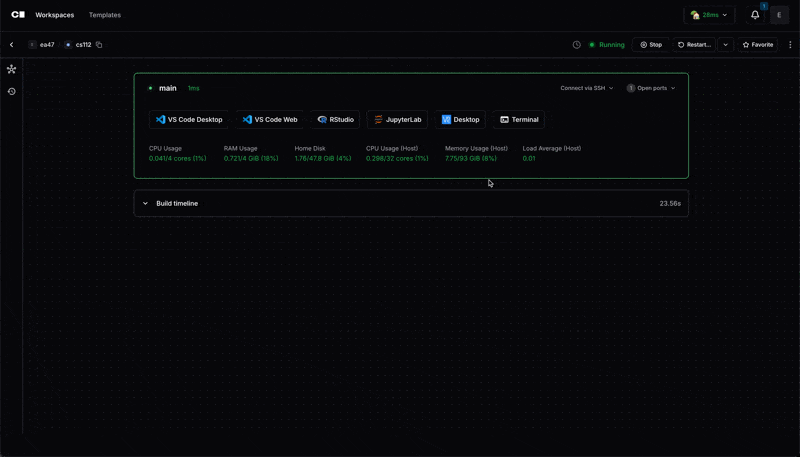Viewport: 800px width, 457px height.
Task: Open the Connect via SSH dropdown
Action: coord(587,88)
